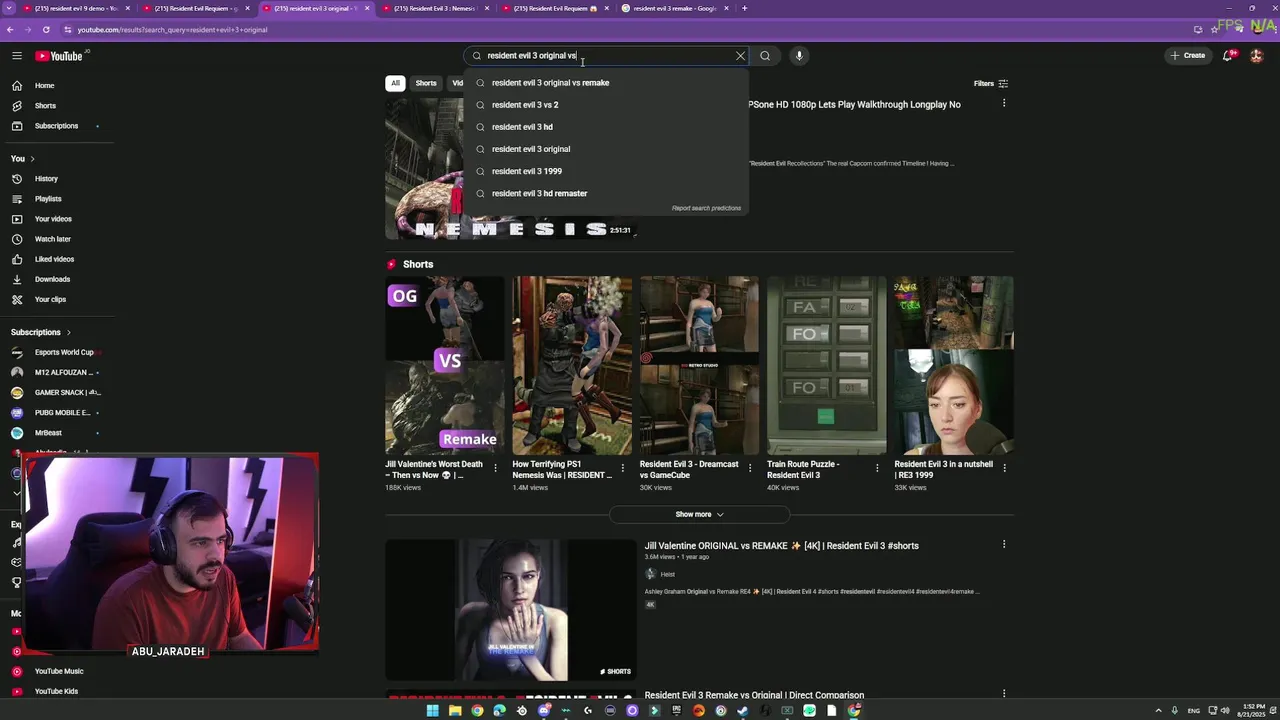
Task: Clear the search box with X
Action: tap(740, 56)
